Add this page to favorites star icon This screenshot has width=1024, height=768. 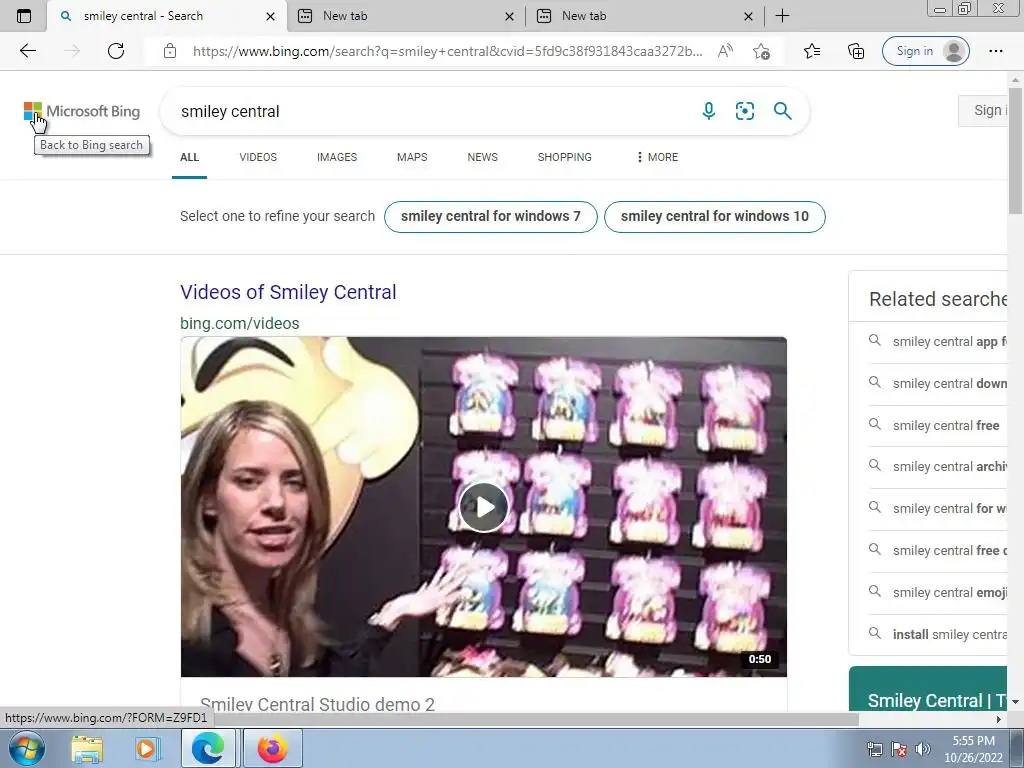pos(761,51)
